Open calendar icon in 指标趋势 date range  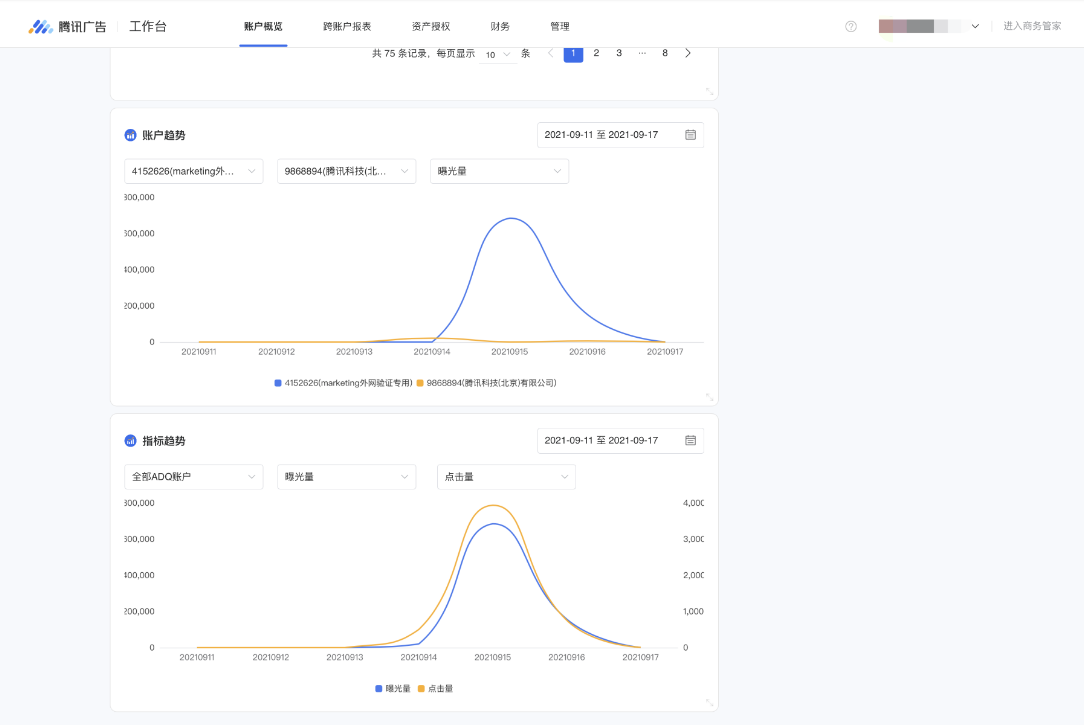pos(690,441)
